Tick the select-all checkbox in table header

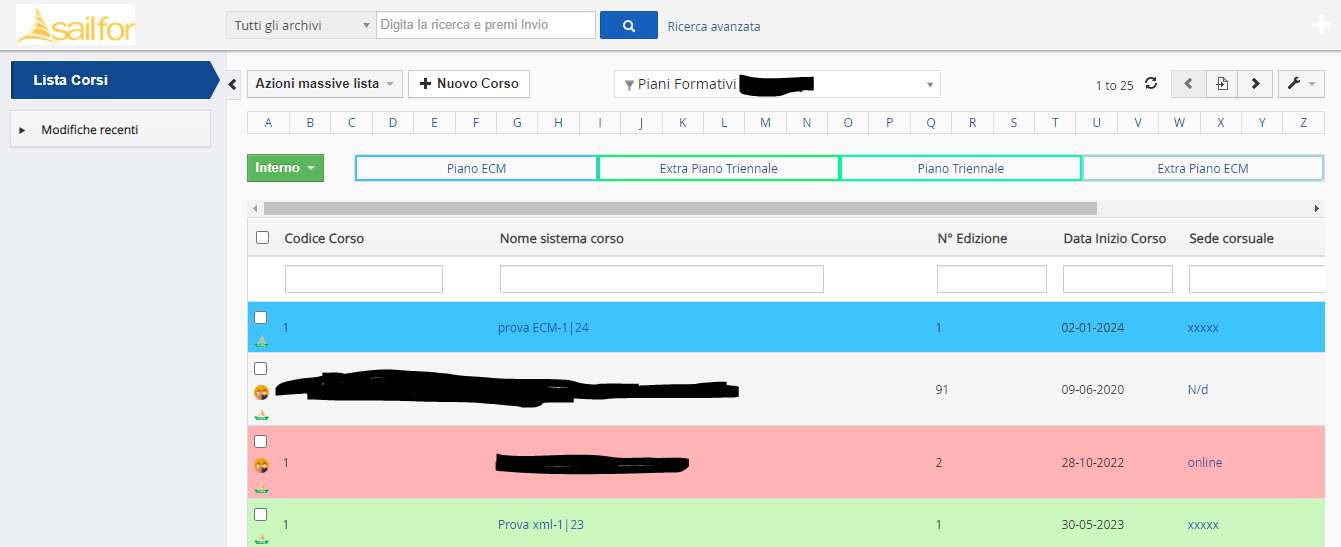[262, 238]
